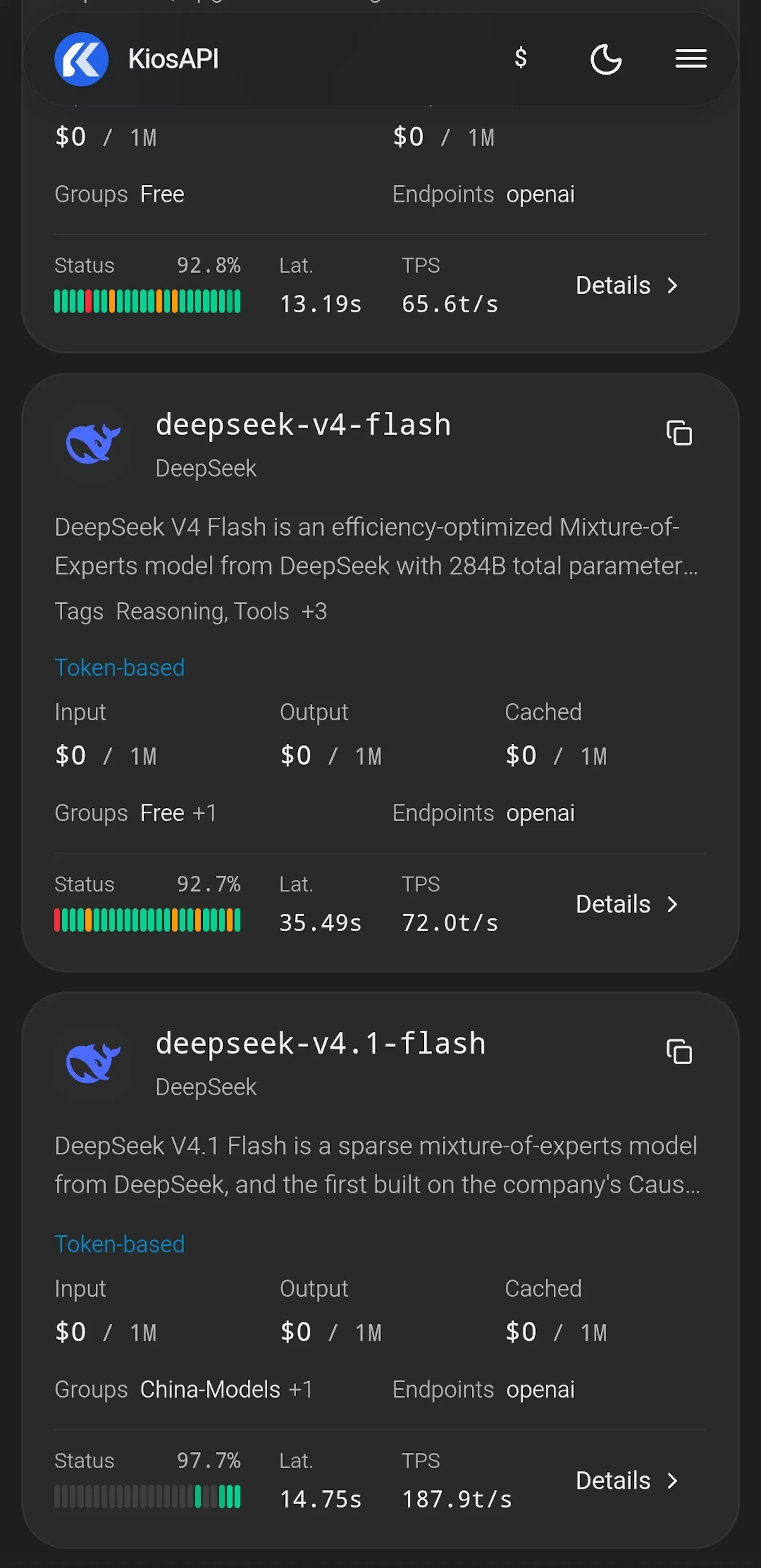Copy the deepseek-v4-flash model name
761x1568 pixels.
[679, 433]
